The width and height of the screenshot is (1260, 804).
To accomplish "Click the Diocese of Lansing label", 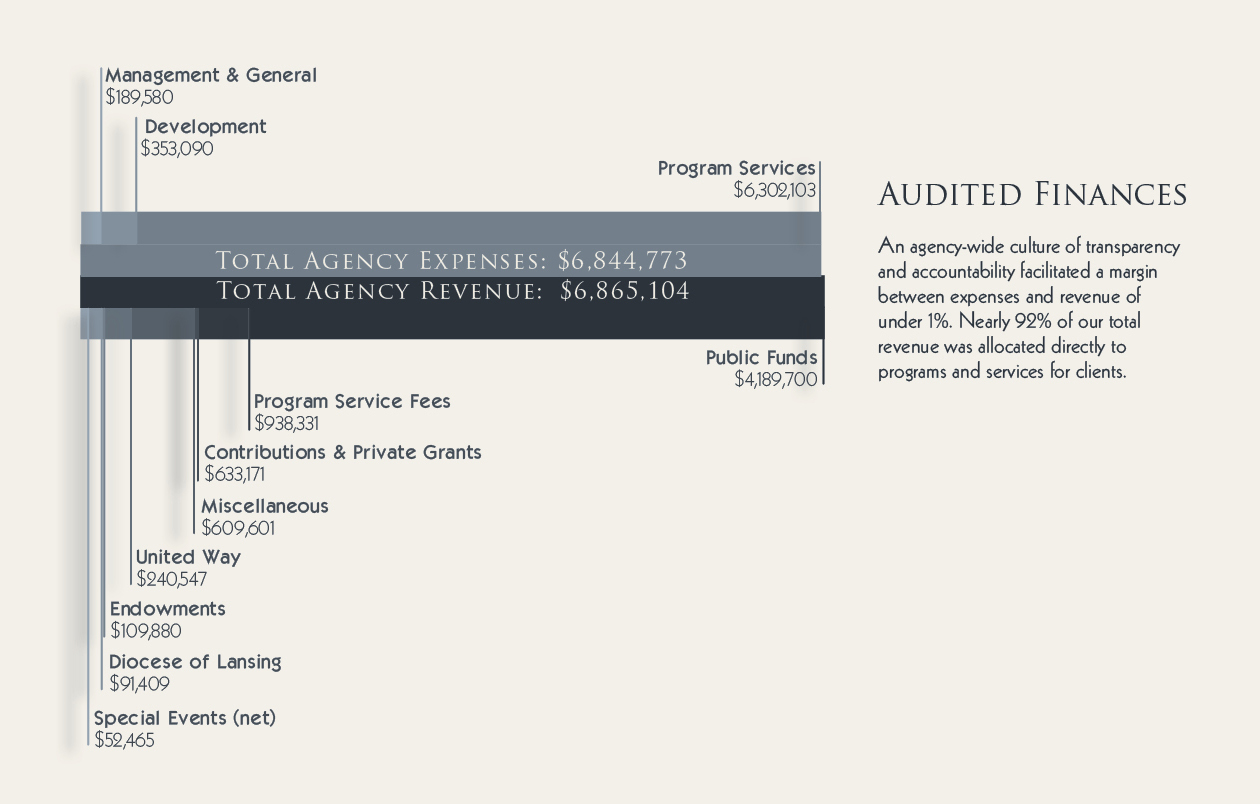I will click(195, 662).
